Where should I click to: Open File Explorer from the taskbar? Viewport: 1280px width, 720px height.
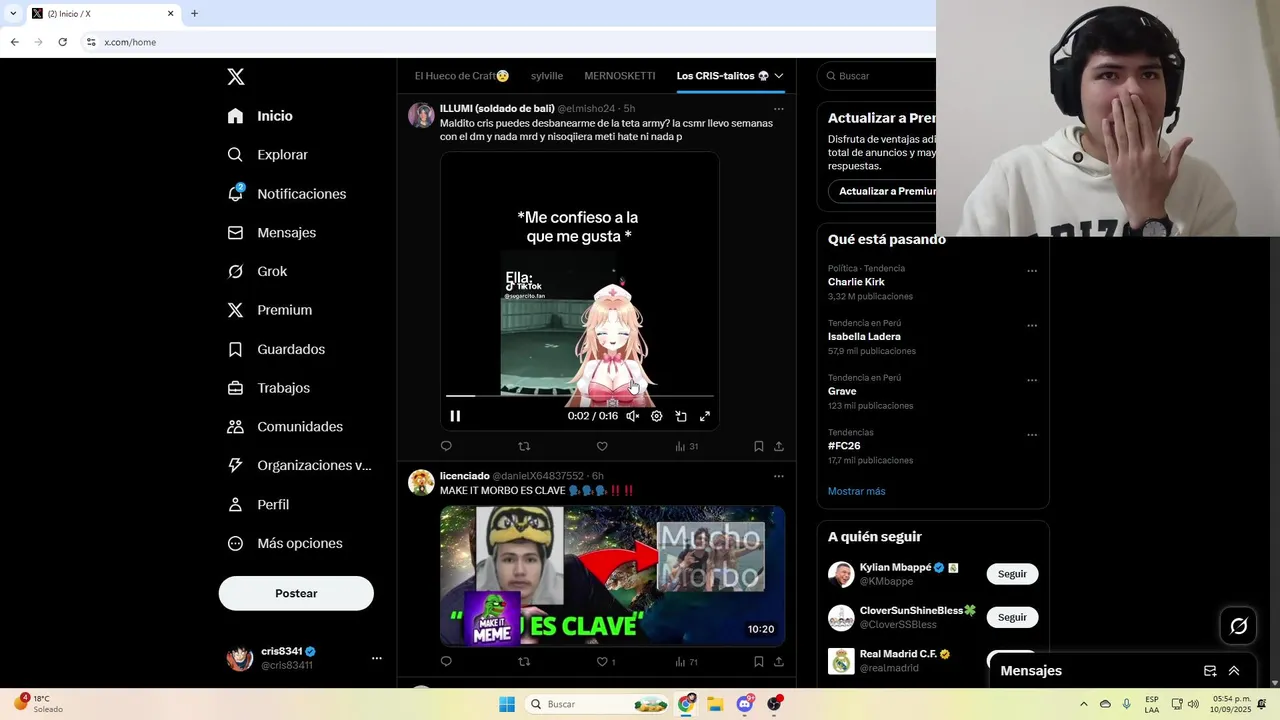pos(715,704)
